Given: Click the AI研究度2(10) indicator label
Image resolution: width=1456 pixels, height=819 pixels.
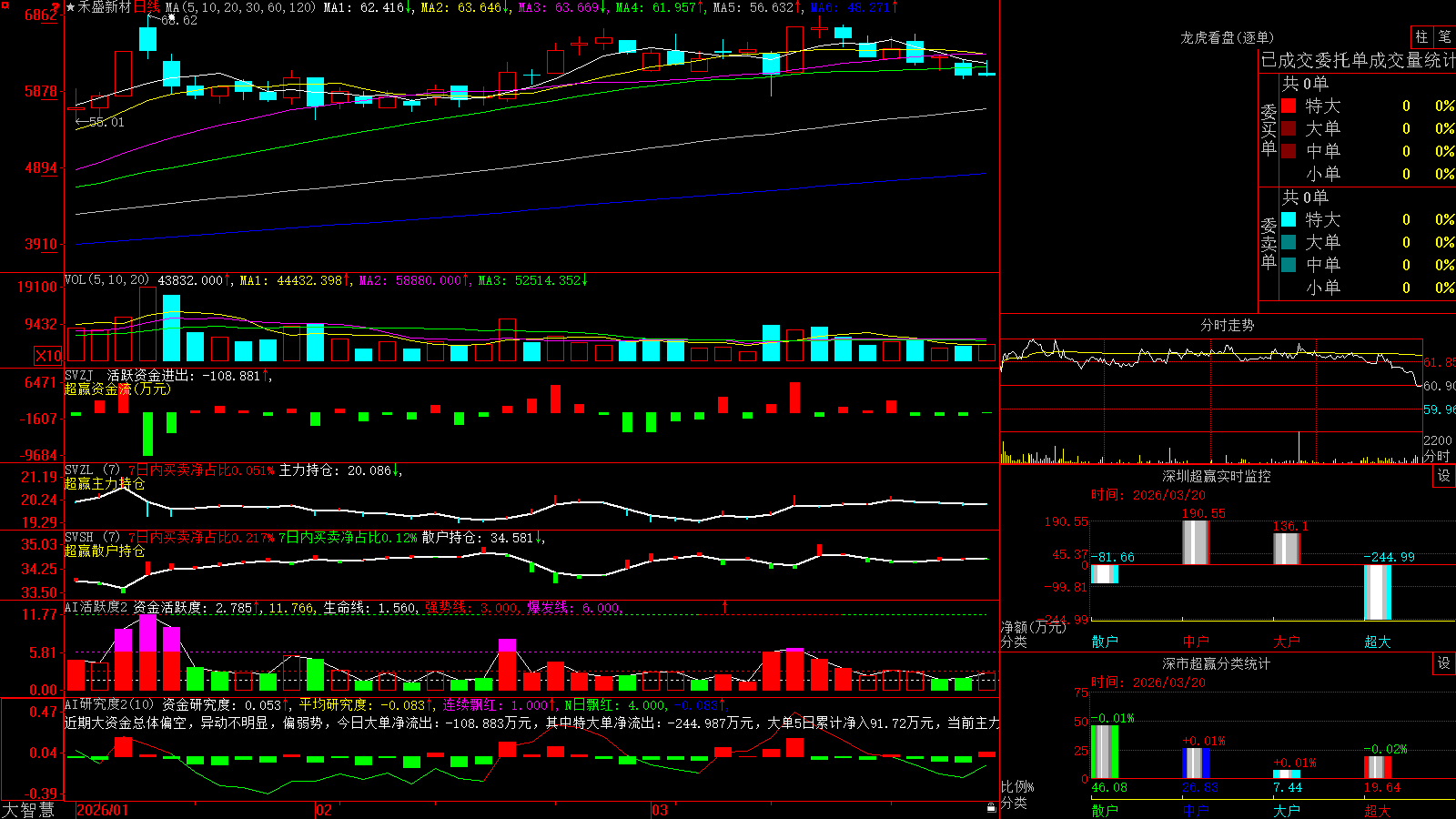Looking at the screenshot, I should click(109, 704).
